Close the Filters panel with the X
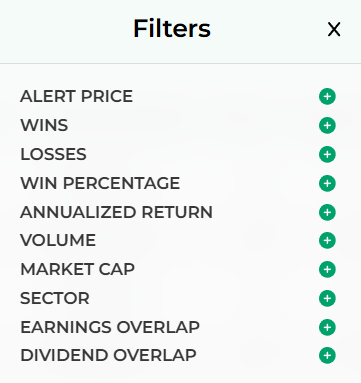This screenshot has width=361, height=383. (334, 29)
